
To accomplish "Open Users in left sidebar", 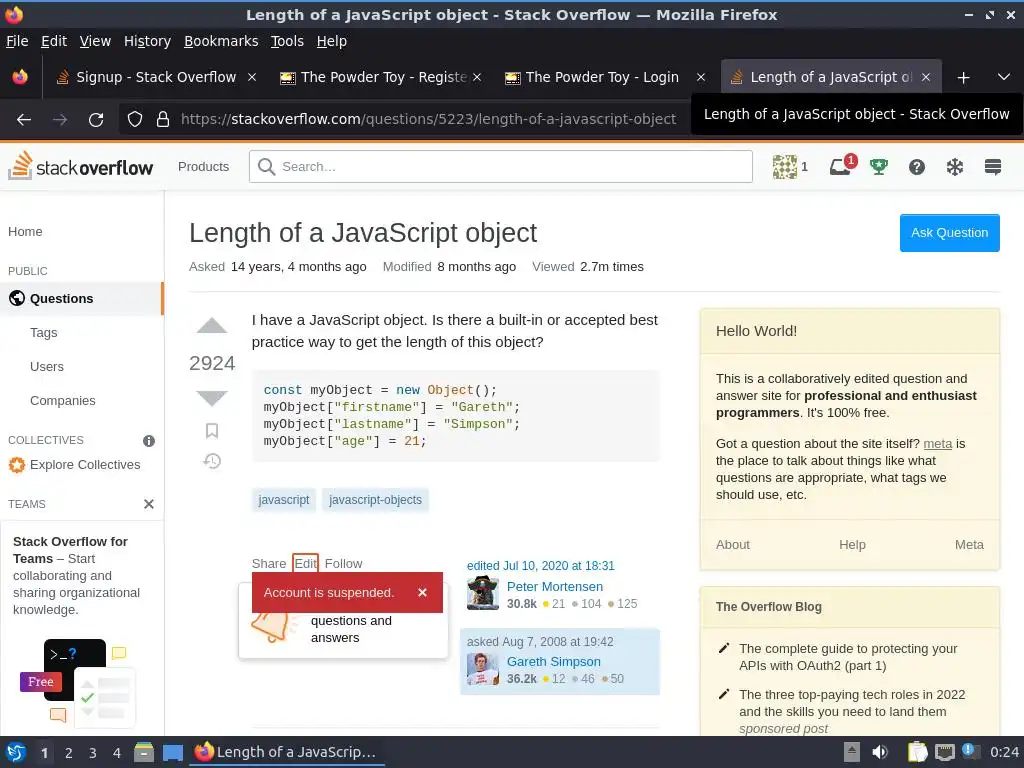I will 47,366.
